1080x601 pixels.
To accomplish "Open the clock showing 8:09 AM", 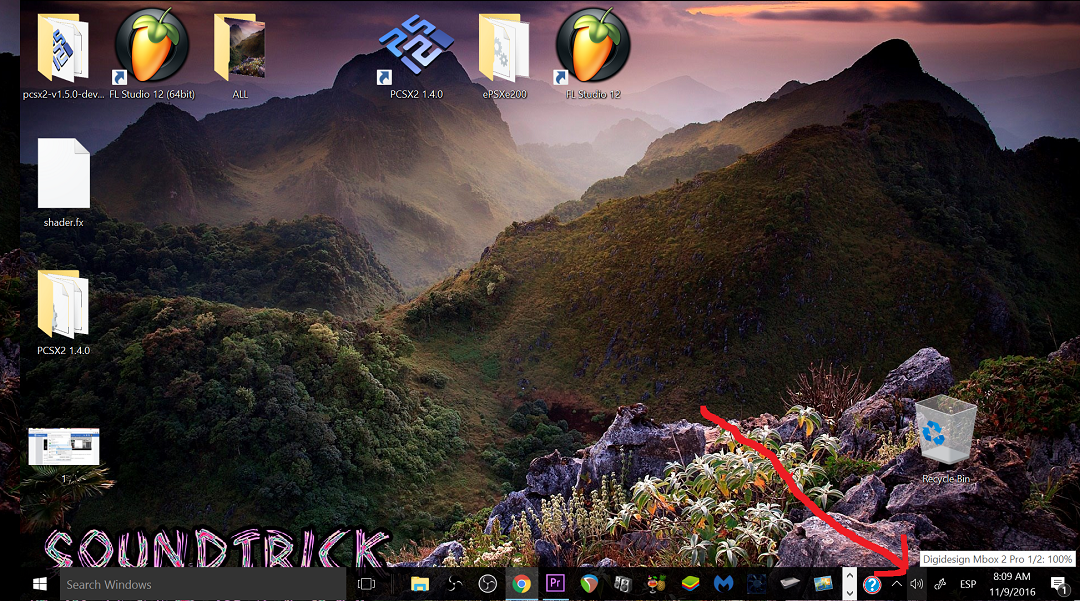I will click(x=1012, y=584).
